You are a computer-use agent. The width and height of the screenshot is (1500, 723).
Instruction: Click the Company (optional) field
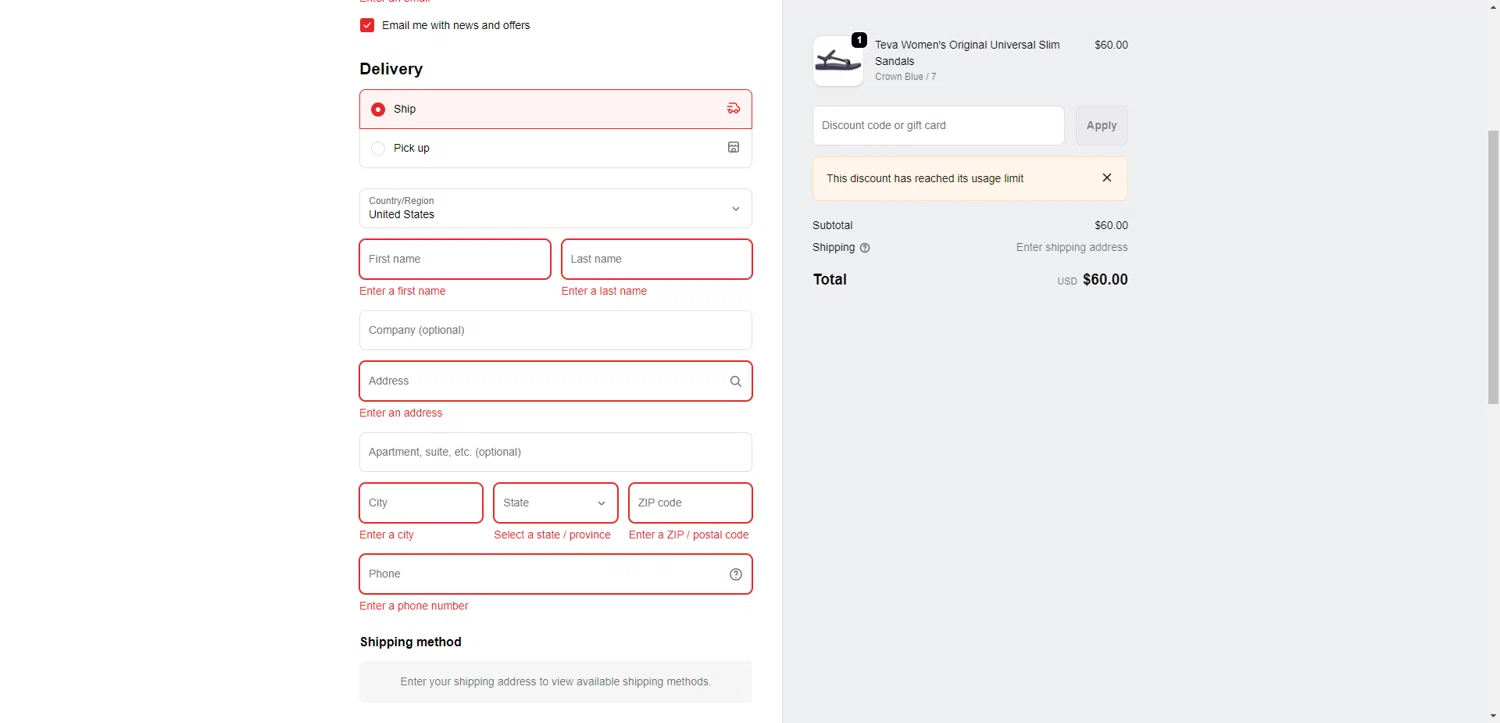(x=555, y=330)
